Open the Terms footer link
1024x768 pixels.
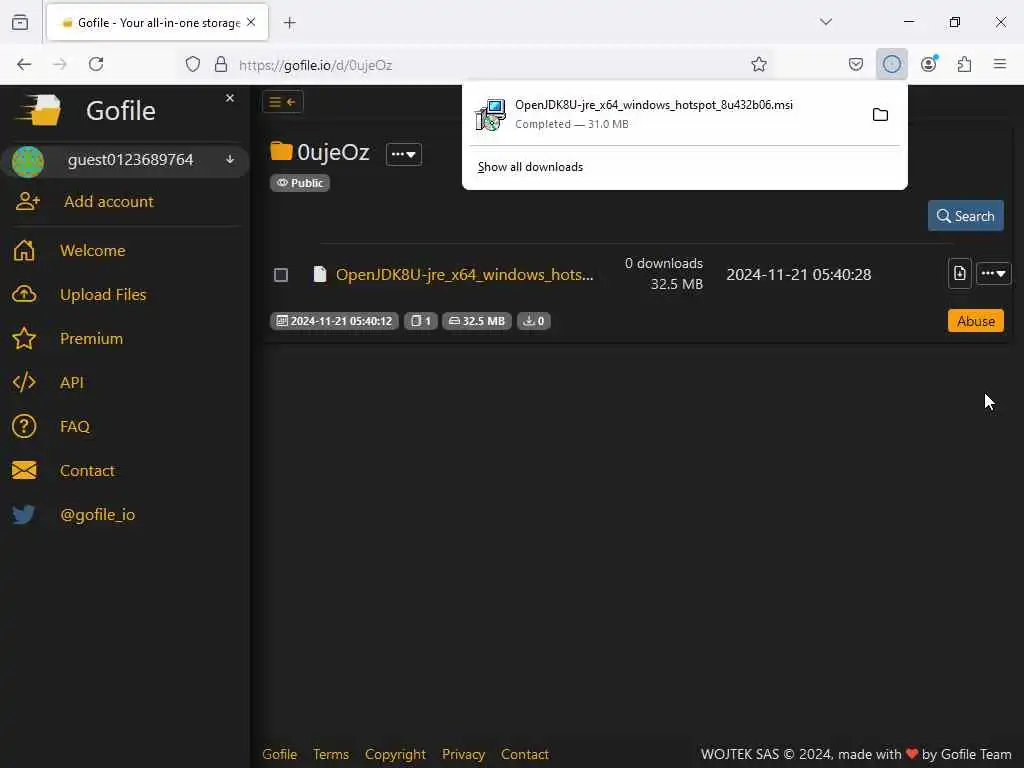330,754
